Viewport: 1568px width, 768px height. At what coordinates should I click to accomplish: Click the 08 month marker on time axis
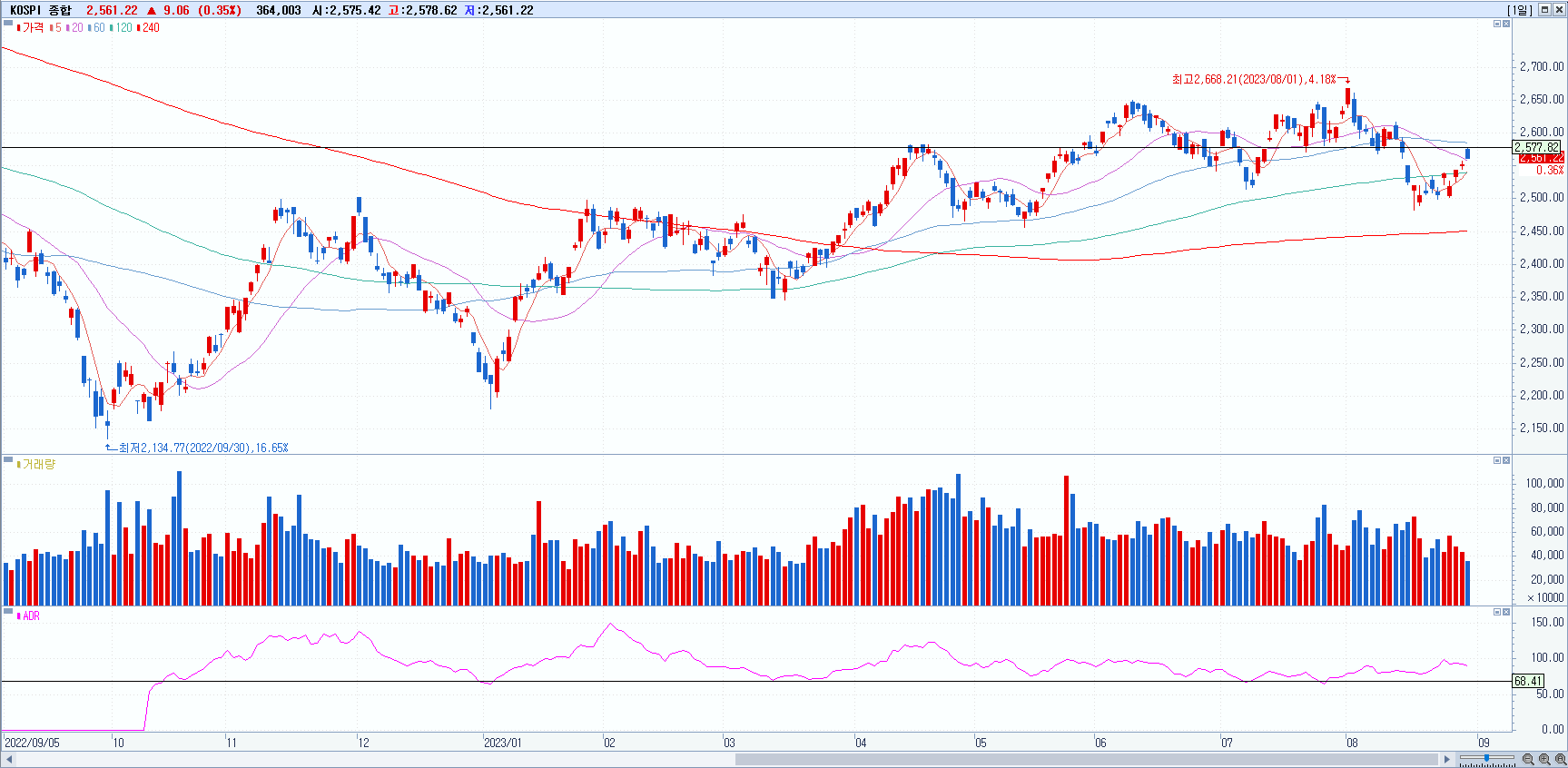coord(1352,743)
